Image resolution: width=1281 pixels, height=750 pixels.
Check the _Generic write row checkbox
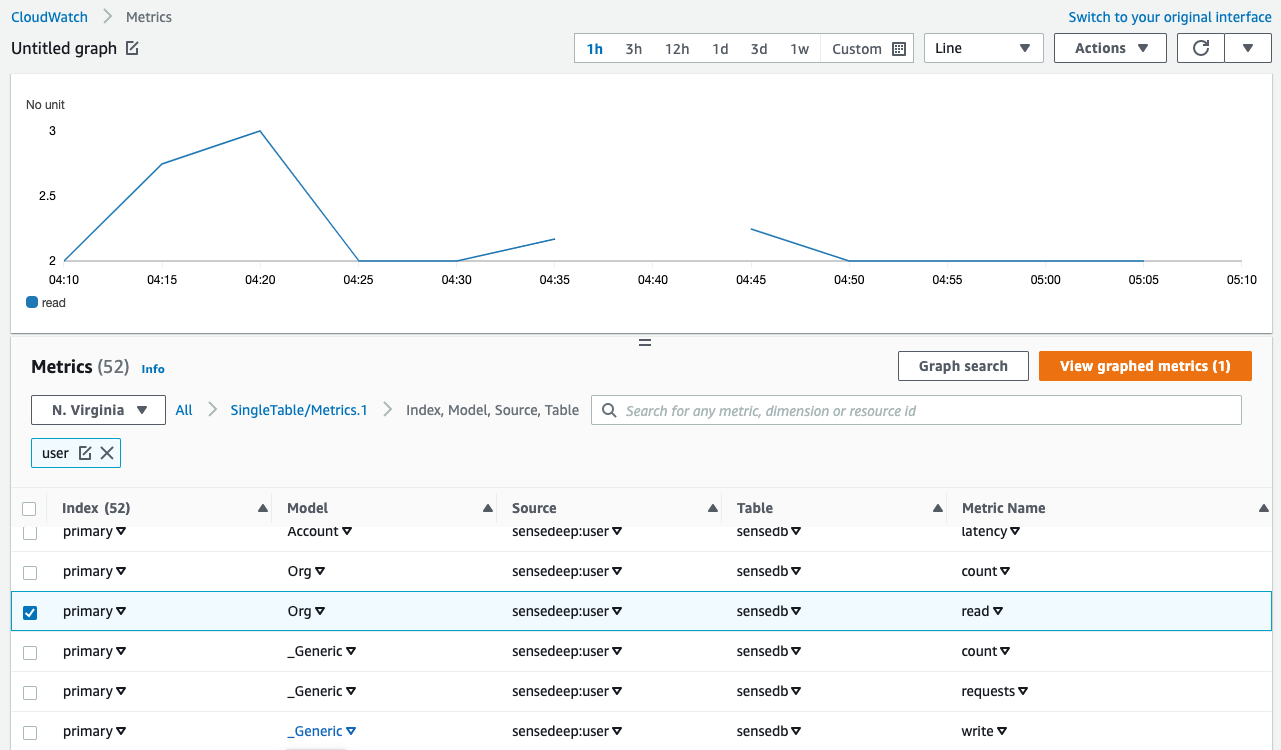[30, 732]
